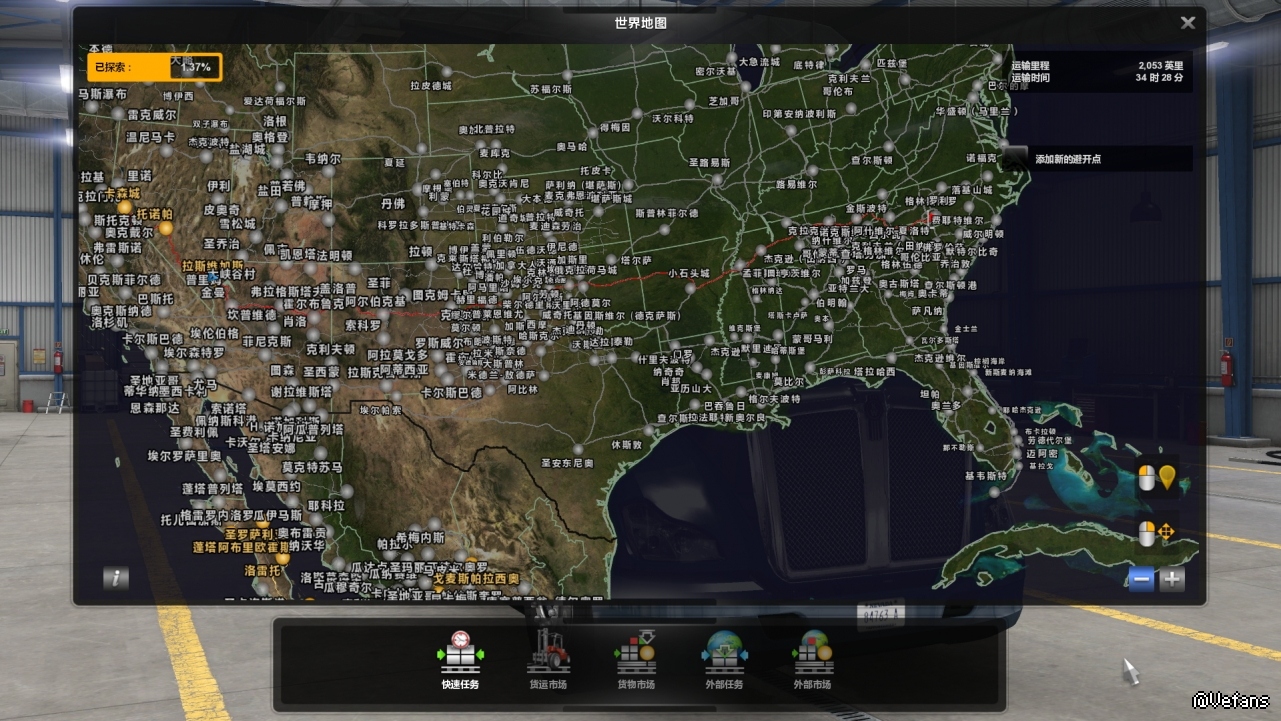Open the 快速任务 quick job icon
Viewport: 1281px width, 721px height.
460,652
